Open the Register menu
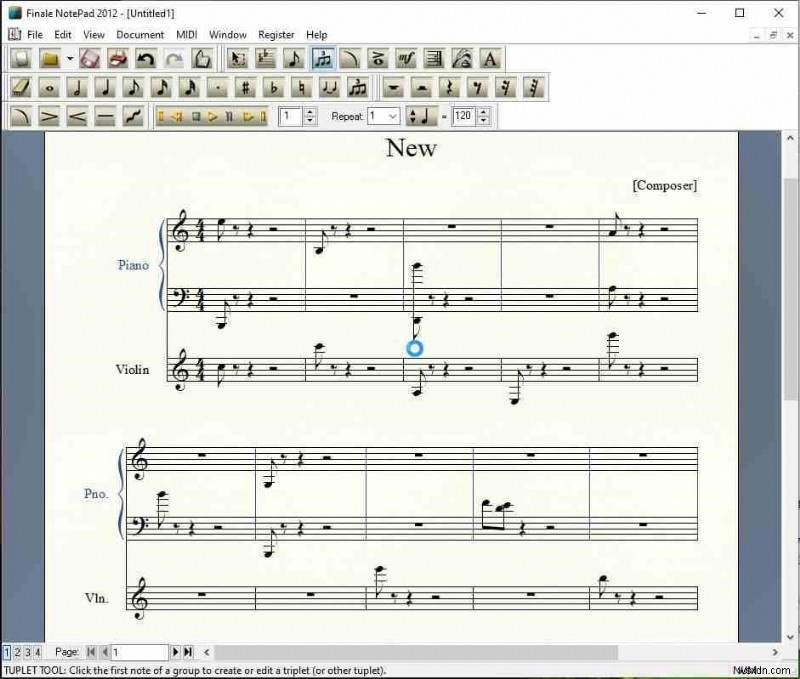Viewport: 800px width, 679px height. pyautogui.click(x=276, y=35)
